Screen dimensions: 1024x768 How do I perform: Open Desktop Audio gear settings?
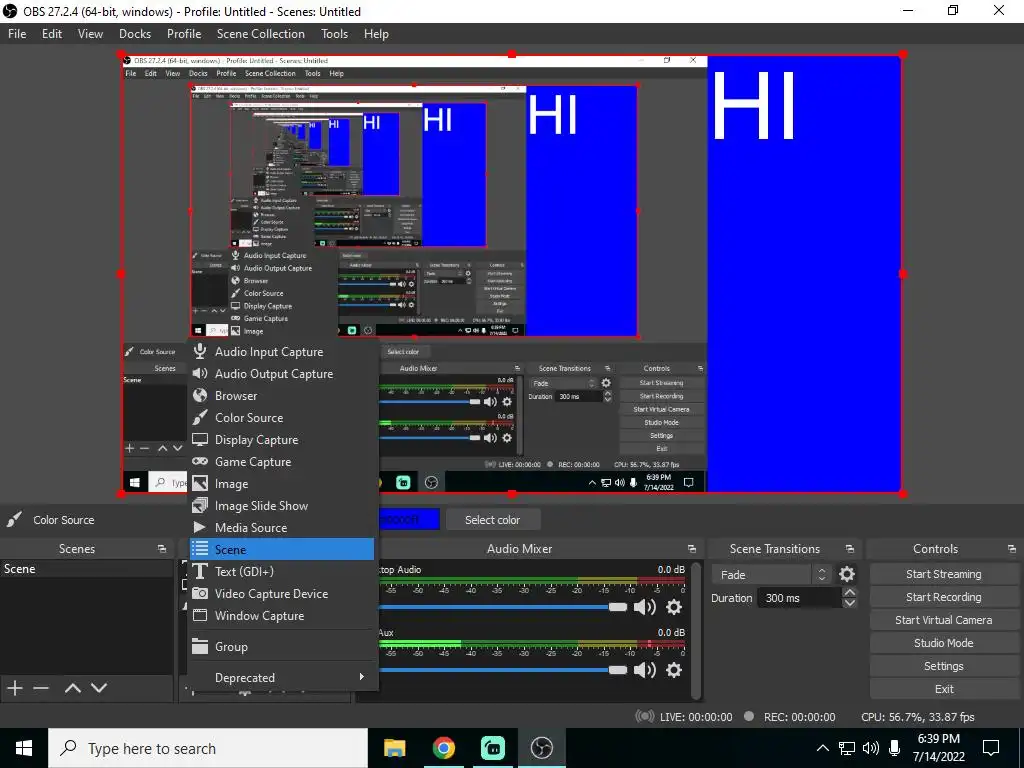(674, 607)
